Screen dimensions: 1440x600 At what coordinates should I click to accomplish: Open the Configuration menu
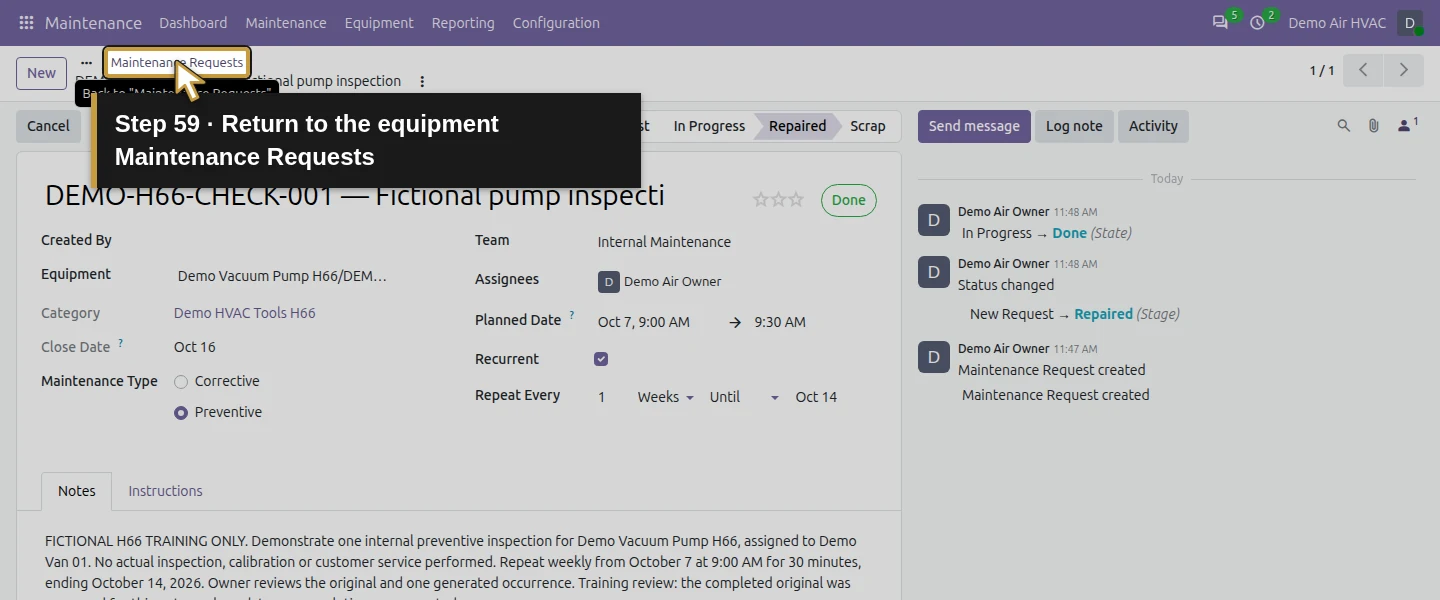coord(556,23)
